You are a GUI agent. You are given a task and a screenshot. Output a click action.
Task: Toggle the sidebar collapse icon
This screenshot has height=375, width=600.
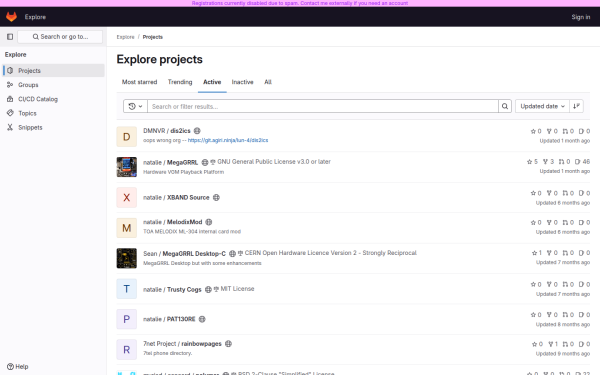10,37
